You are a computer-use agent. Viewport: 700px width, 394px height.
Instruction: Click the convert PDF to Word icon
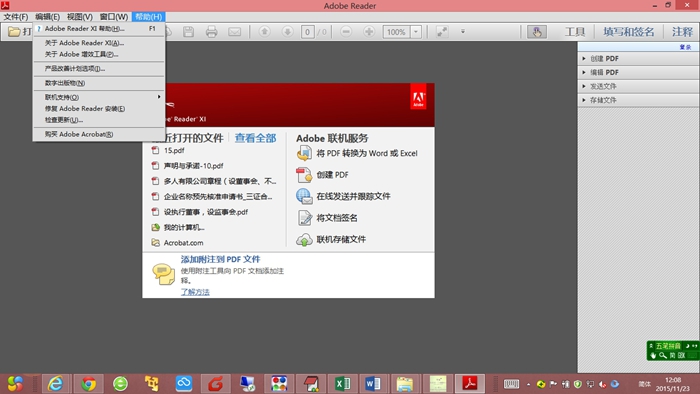304,153
